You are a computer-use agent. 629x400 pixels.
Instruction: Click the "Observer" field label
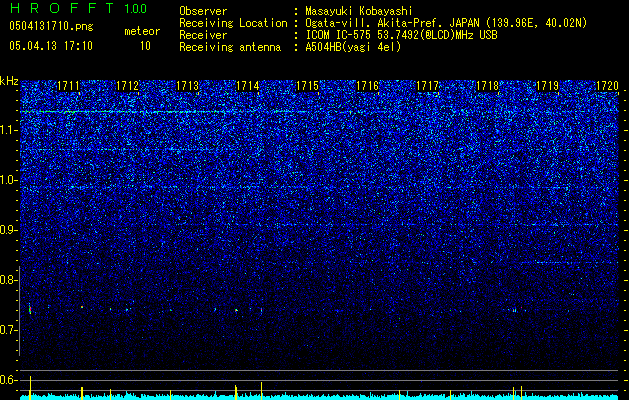click(x=203, y=11)
